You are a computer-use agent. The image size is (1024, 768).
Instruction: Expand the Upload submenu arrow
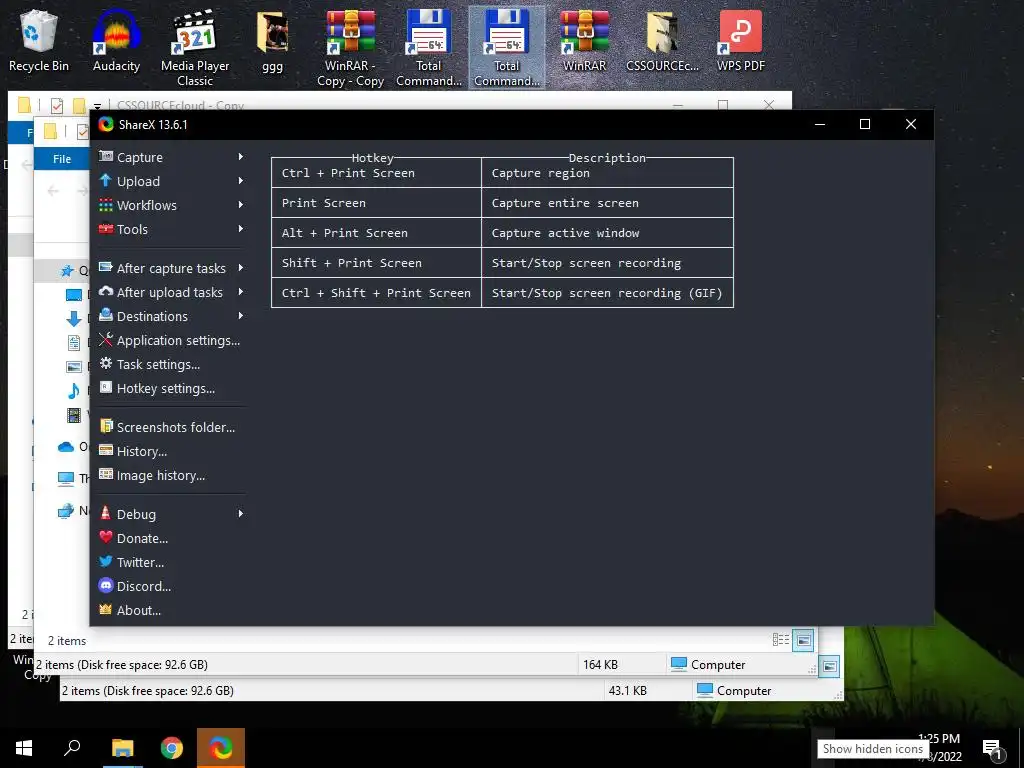pyautogui.click(x=240, y=181)
